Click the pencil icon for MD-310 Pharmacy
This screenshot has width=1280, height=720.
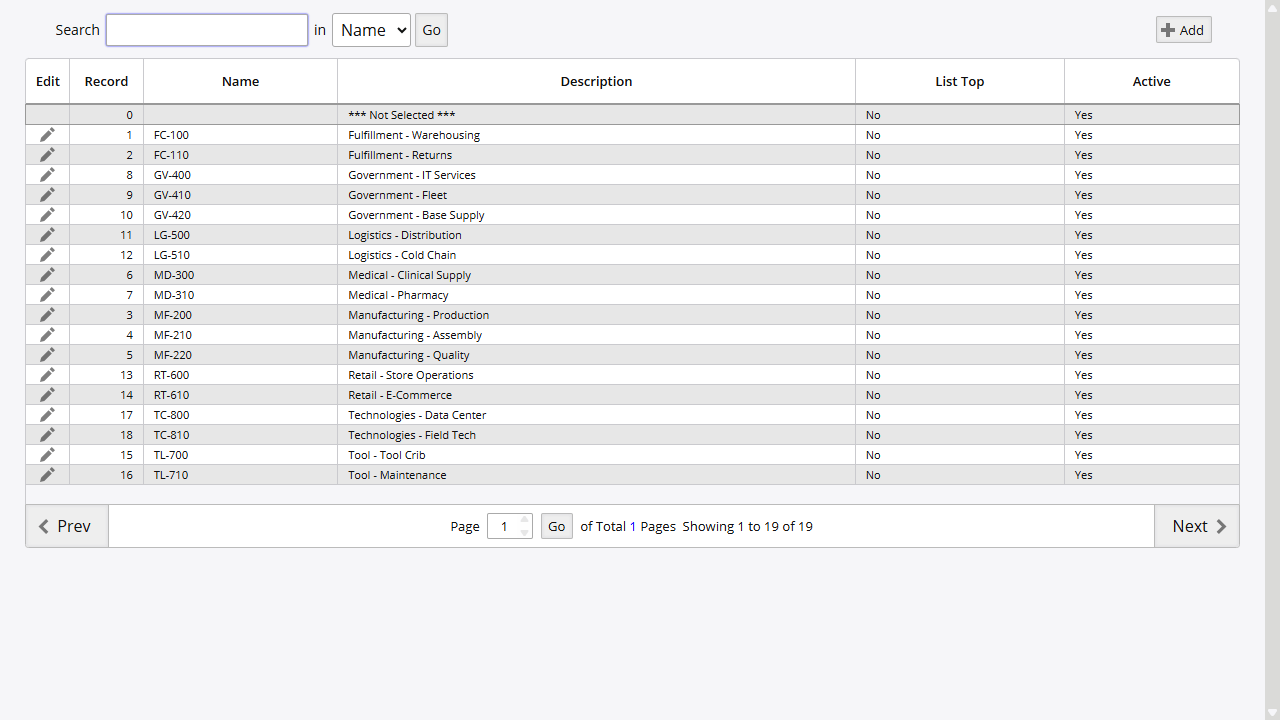(x=46, y=295)
